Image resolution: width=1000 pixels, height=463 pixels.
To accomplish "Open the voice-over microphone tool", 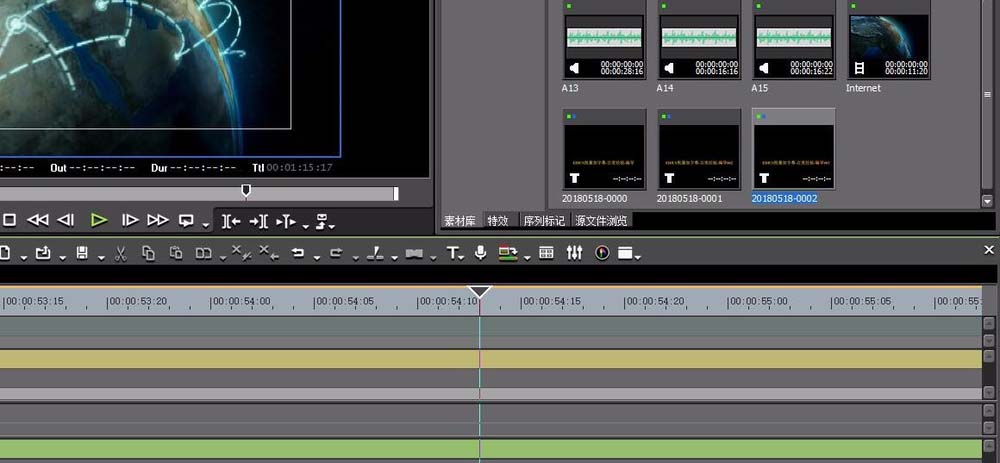I will coord(480,253).
